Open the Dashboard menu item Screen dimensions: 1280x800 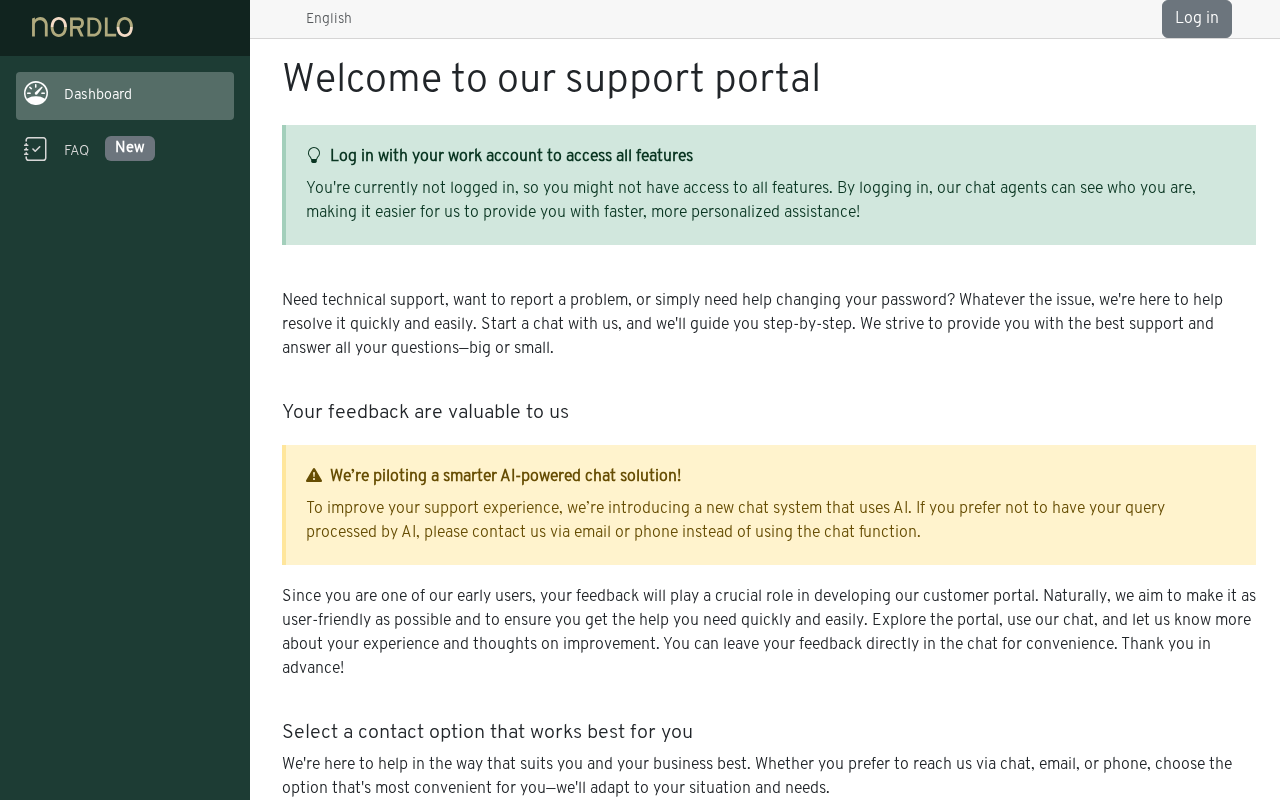pyautogui.click(x=125, y=96)
